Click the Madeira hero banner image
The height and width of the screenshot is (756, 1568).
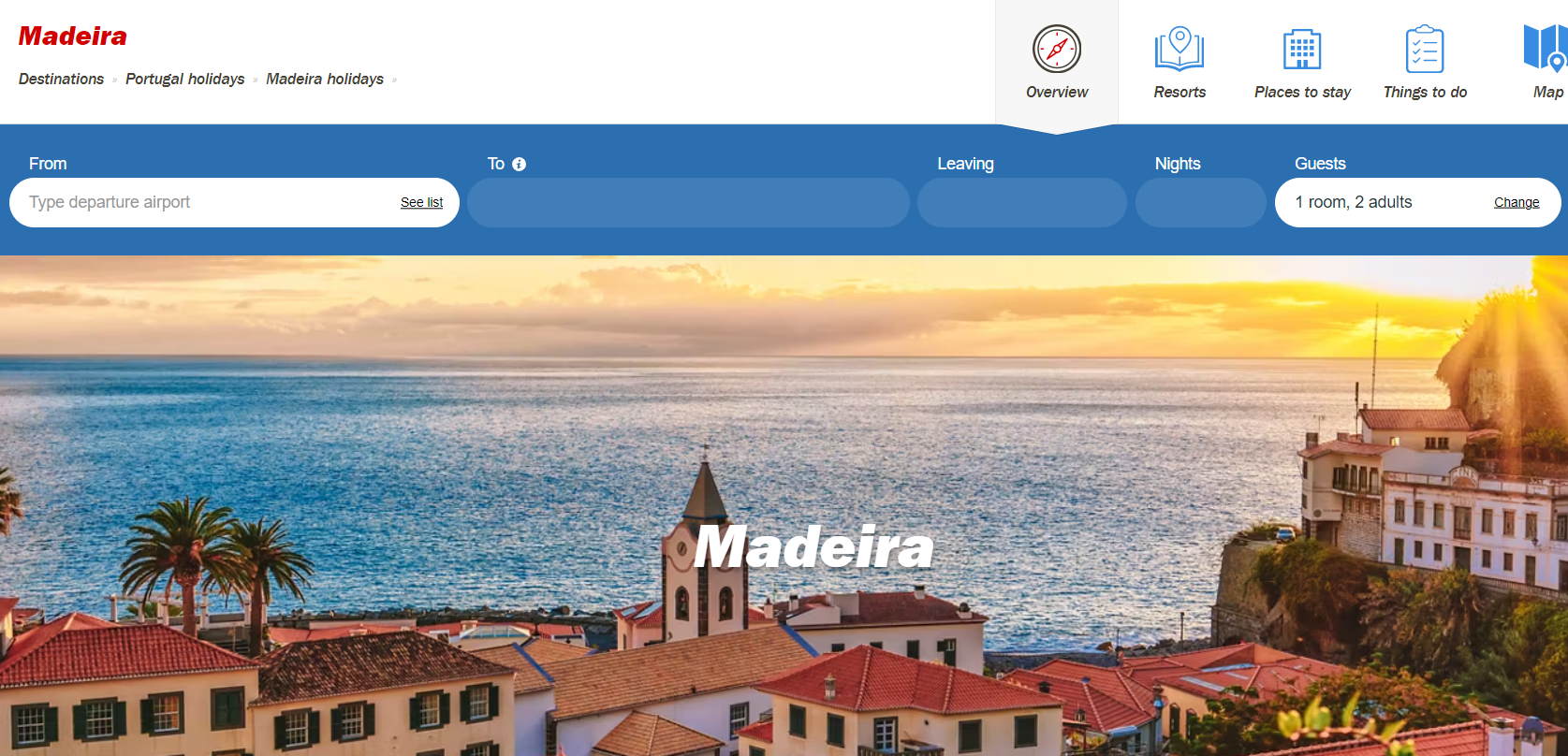point(784,505)
